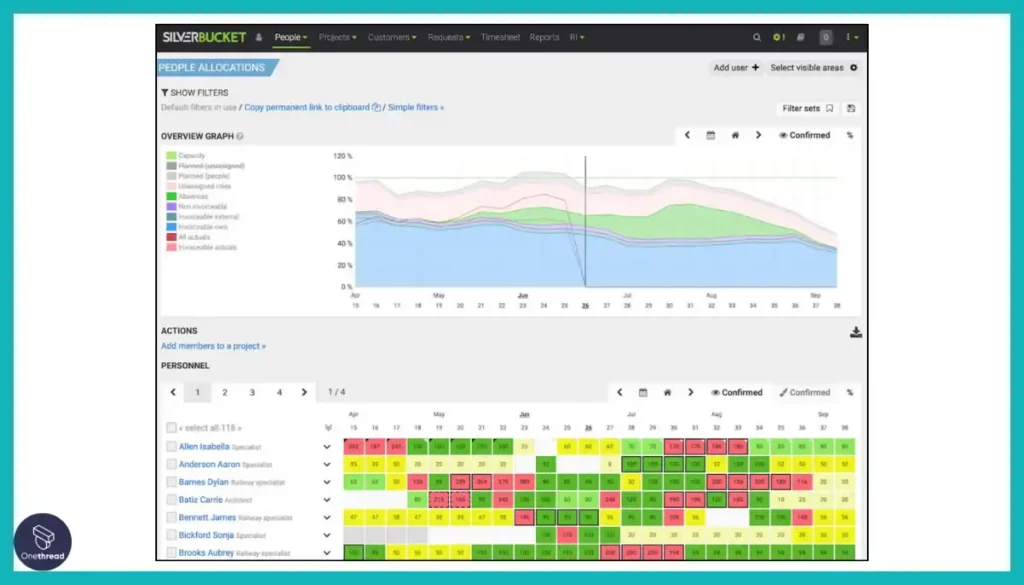
Task: Click the Capacity legend color swatch
Action: click(x=171, y=155)
